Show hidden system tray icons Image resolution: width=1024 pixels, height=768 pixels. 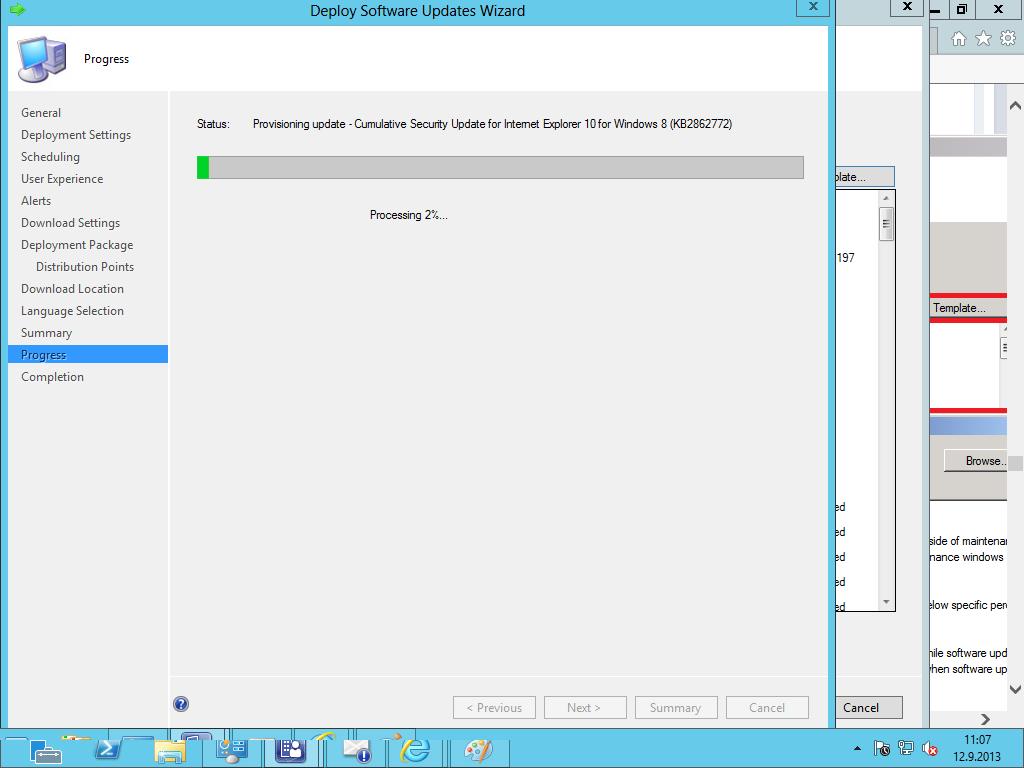click(857, 749)
